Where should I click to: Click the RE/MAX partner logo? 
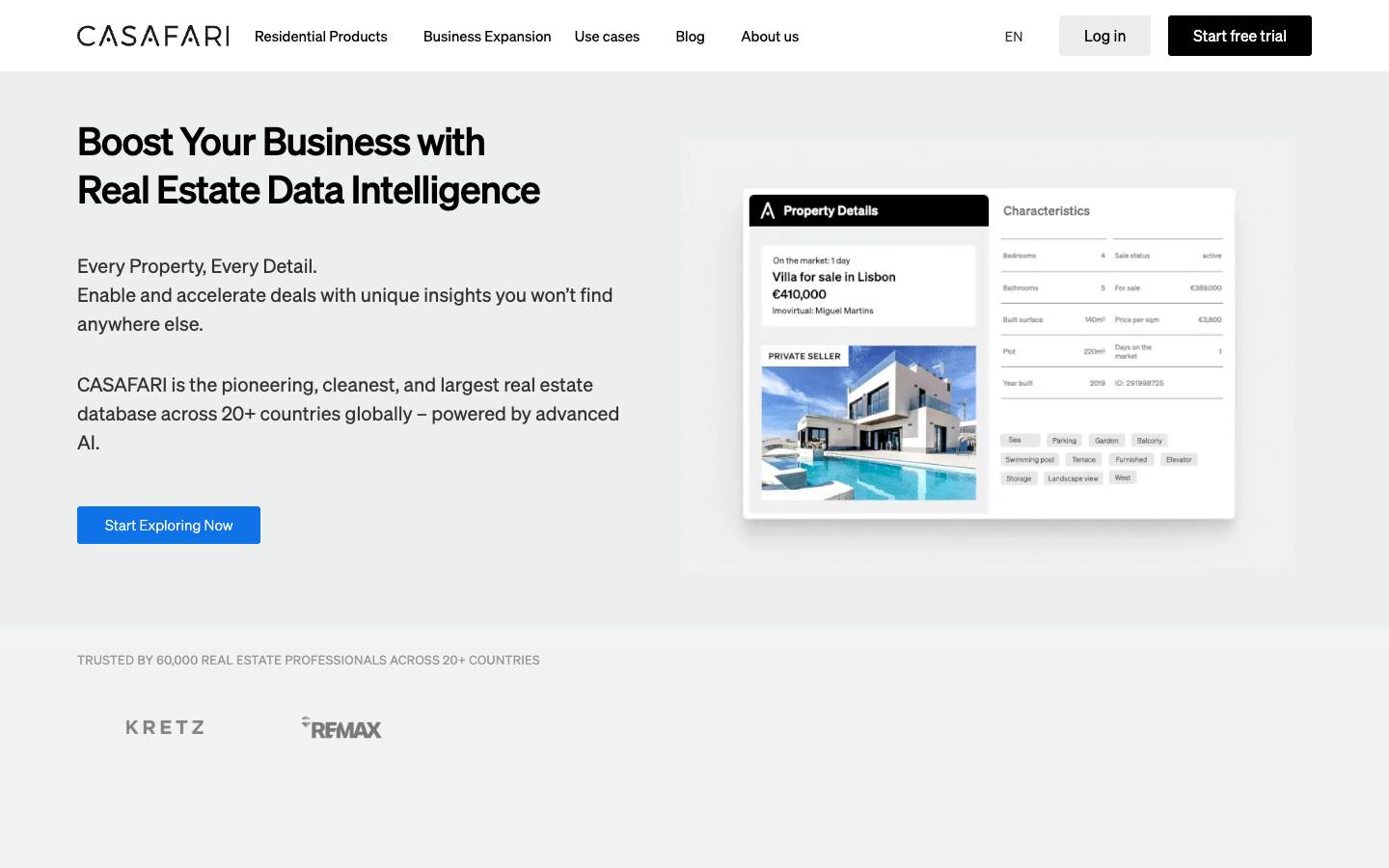341,728
